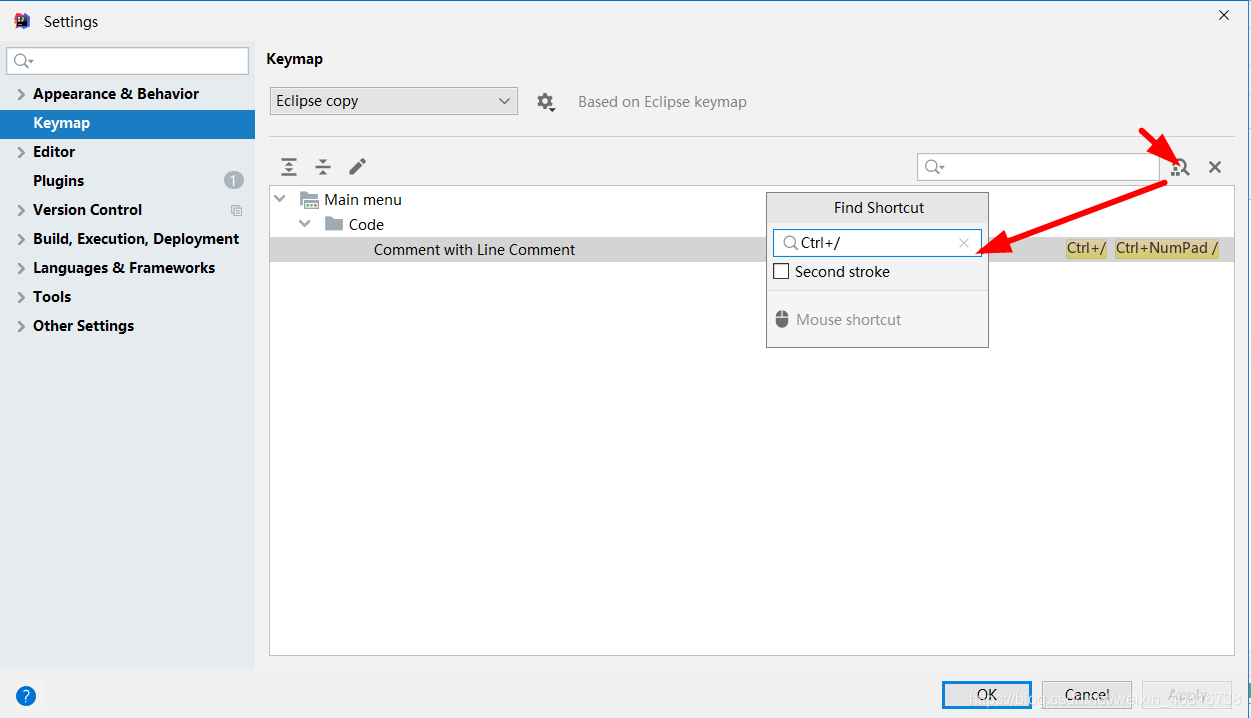Expand the Other Settings section
1251x718 pixels.
(21, 326)
